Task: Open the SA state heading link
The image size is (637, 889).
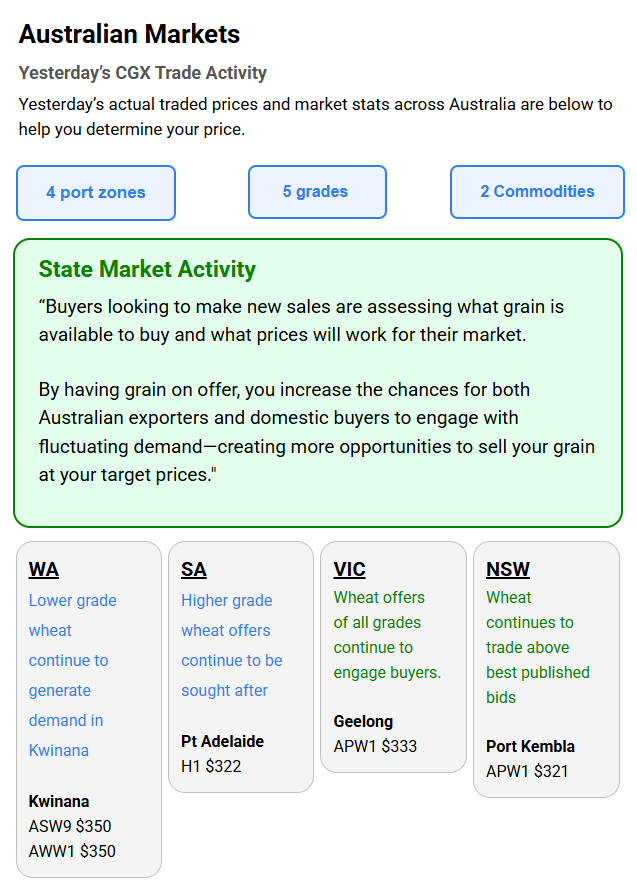Action: (x=194, y=570)
